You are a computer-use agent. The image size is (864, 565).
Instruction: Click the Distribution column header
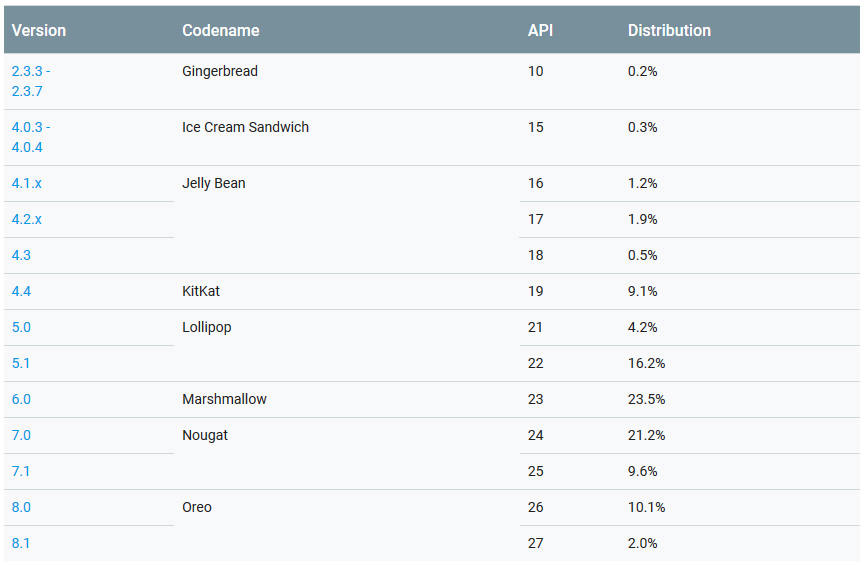click(669, 30)
